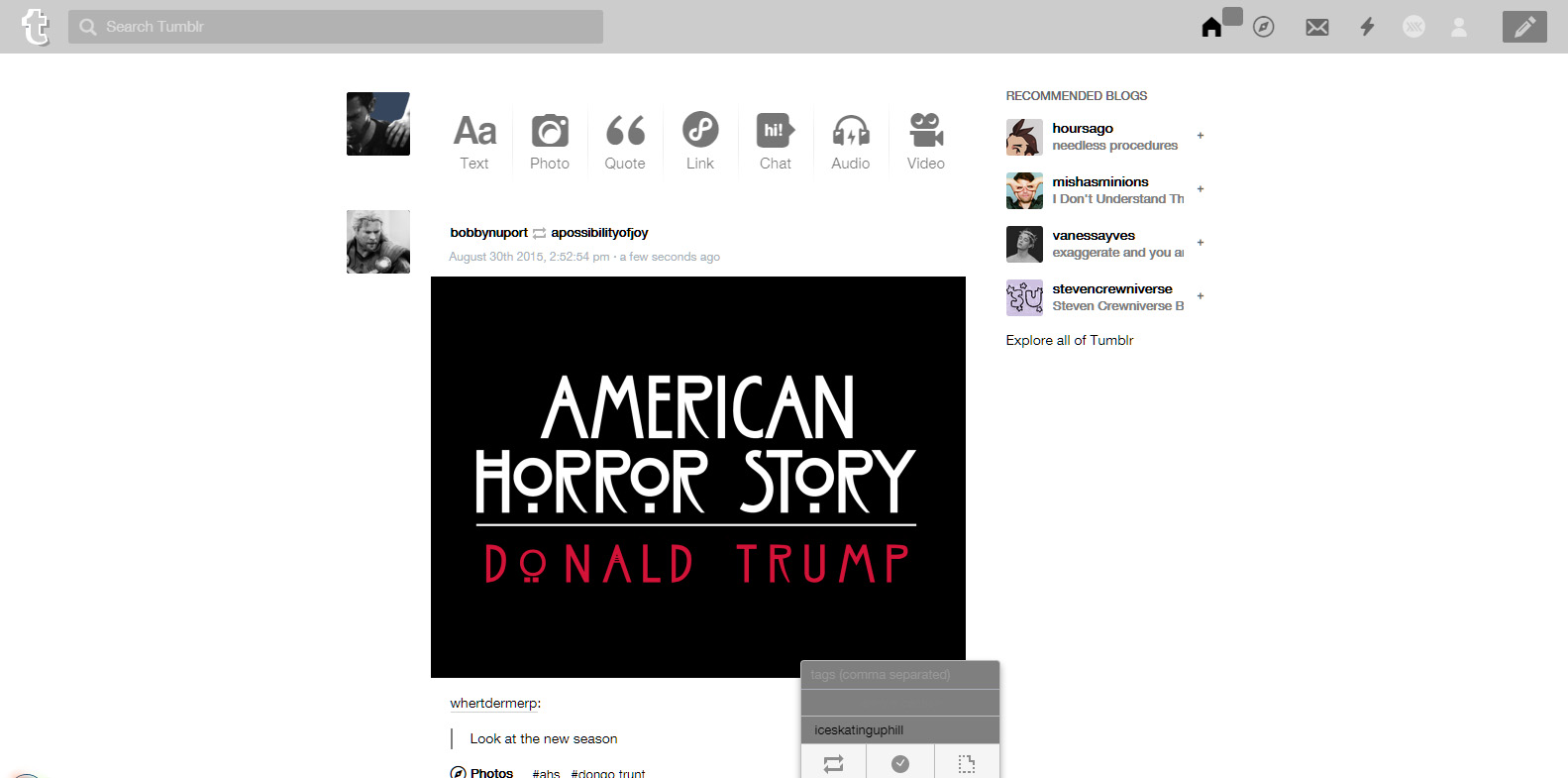Click the dashed-page draft button in popup
The width and height of the screenshot is (1568, 778).
(x=967, y=763)
